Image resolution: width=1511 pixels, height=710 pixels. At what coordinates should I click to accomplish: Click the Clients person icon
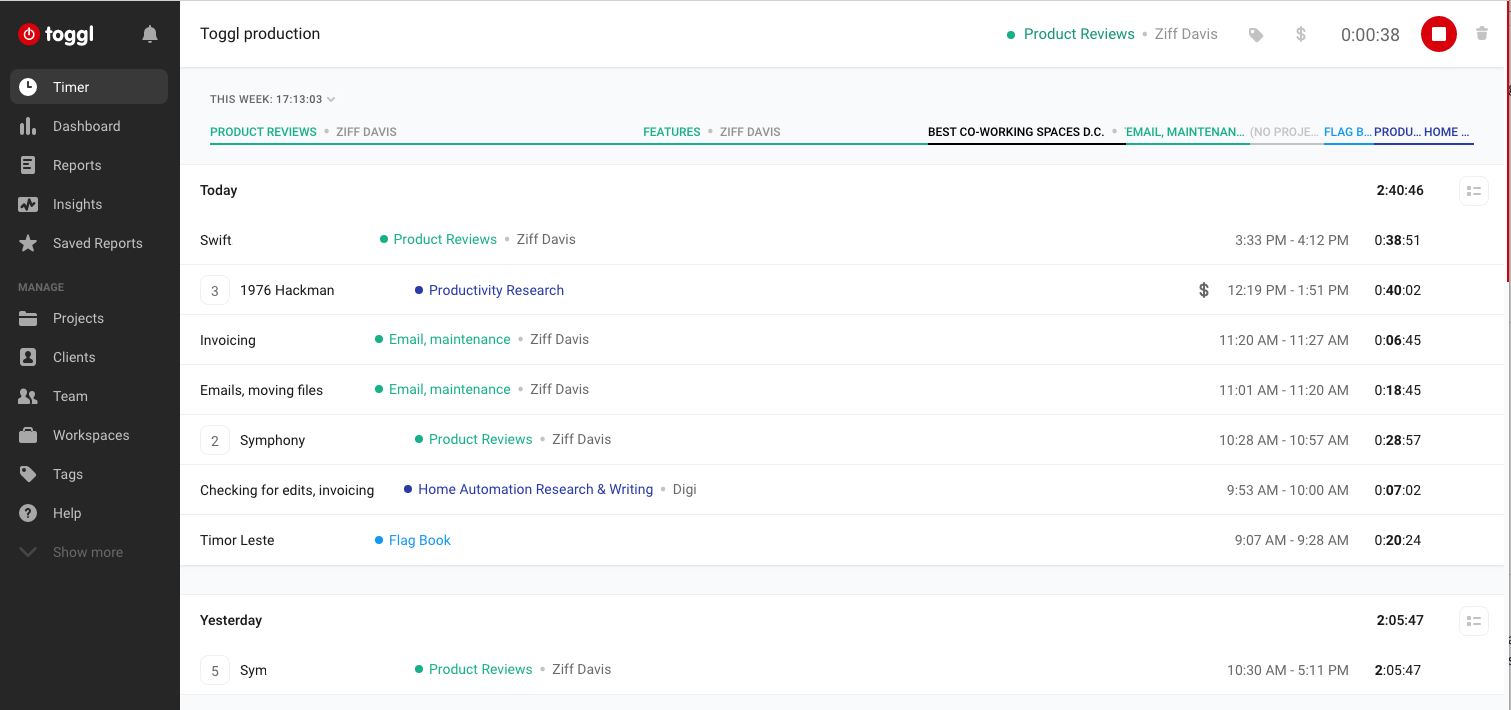[28, 357]
